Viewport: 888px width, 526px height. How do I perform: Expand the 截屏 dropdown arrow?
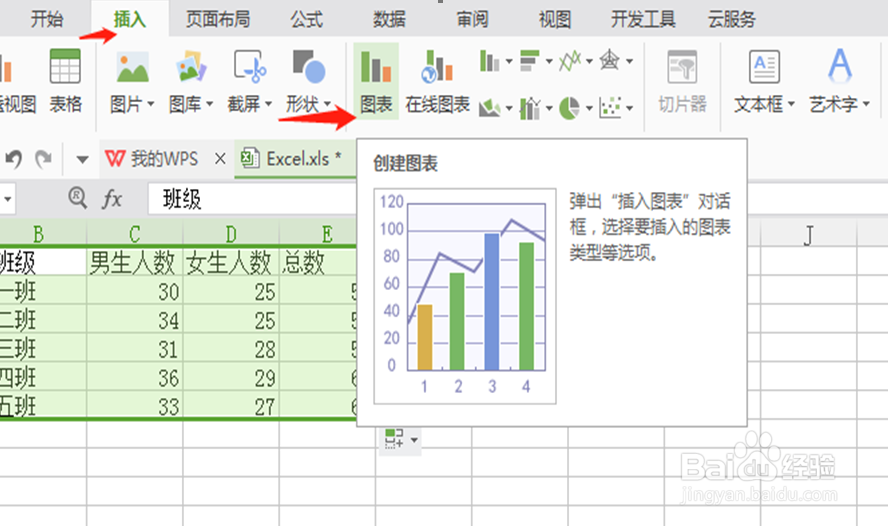tap(268, 104)
